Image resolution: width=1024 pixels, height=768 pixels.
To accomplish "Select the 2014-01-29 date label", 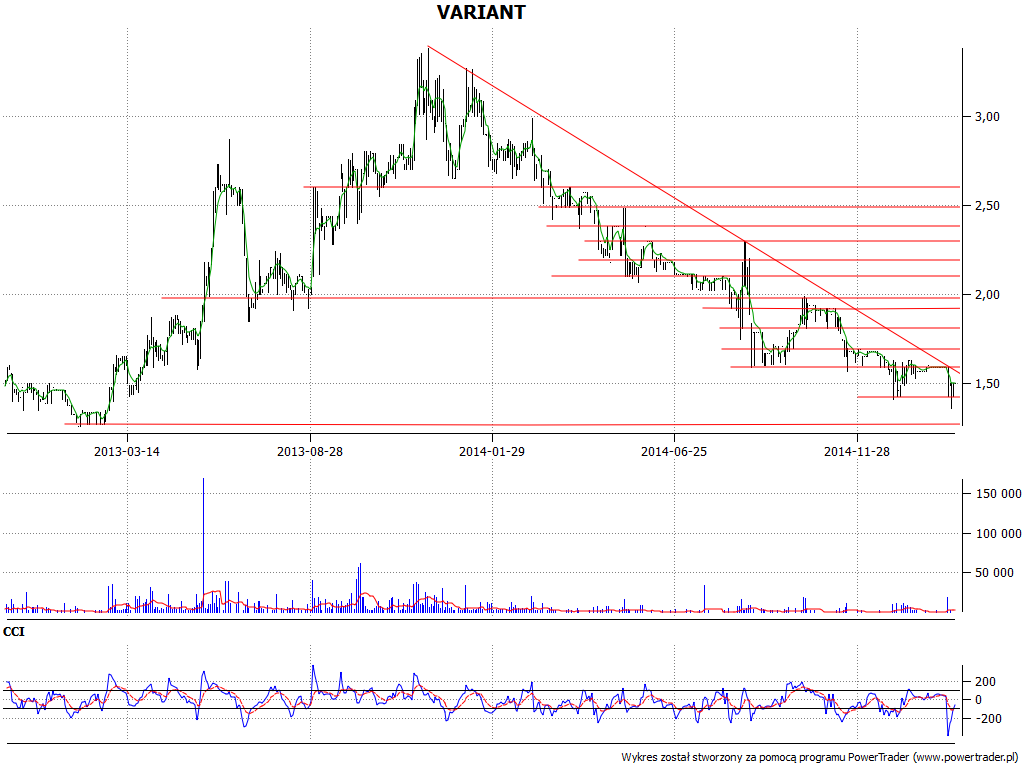I will [x=492, y=451].
